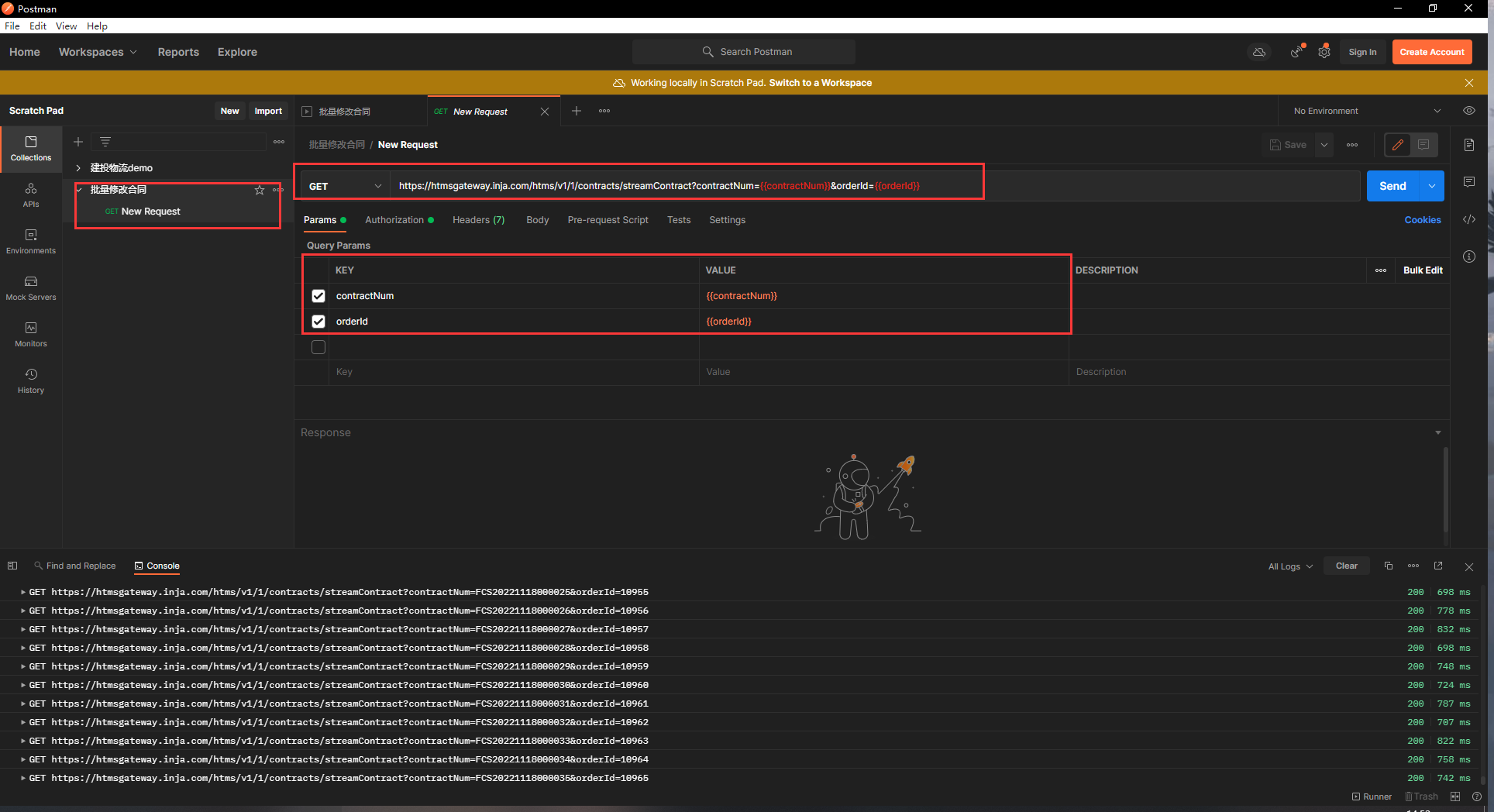The height and width of the screenshot is (812, 1494).
Task: Uncheck the orderId query parameter
Action: [318, 322]
